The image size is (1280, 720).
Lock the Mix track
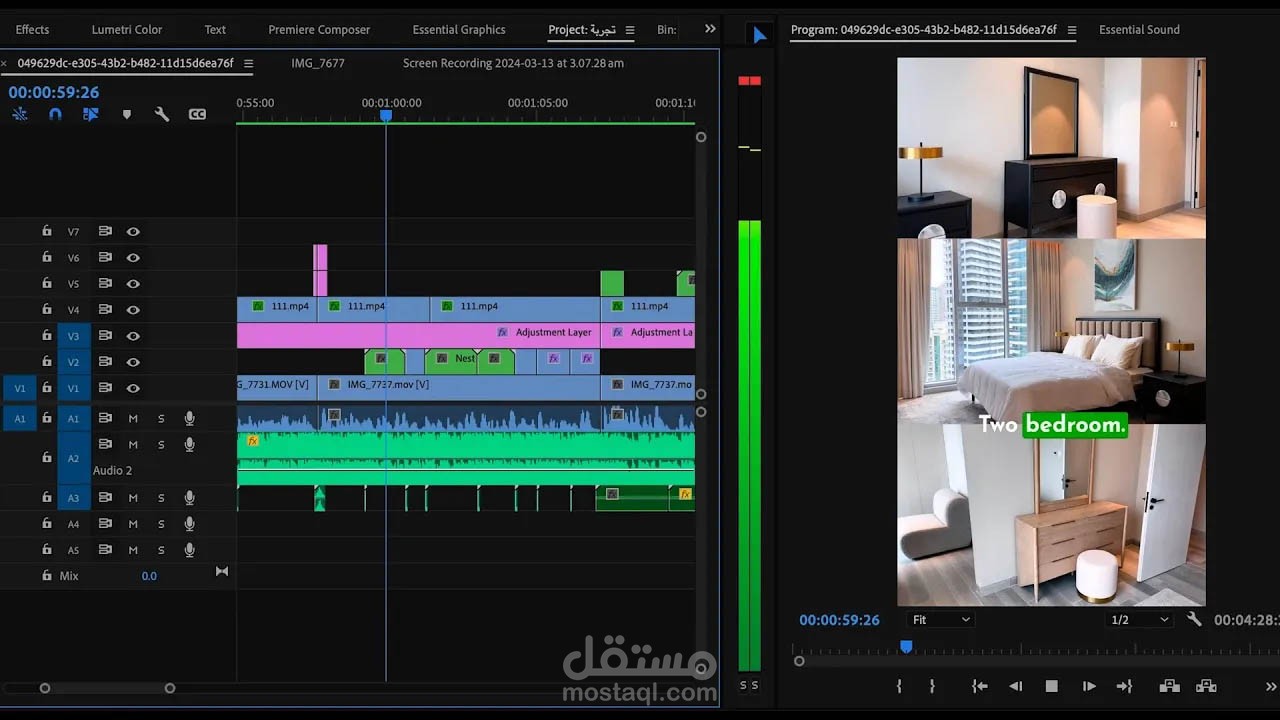(x=46, y=576)
